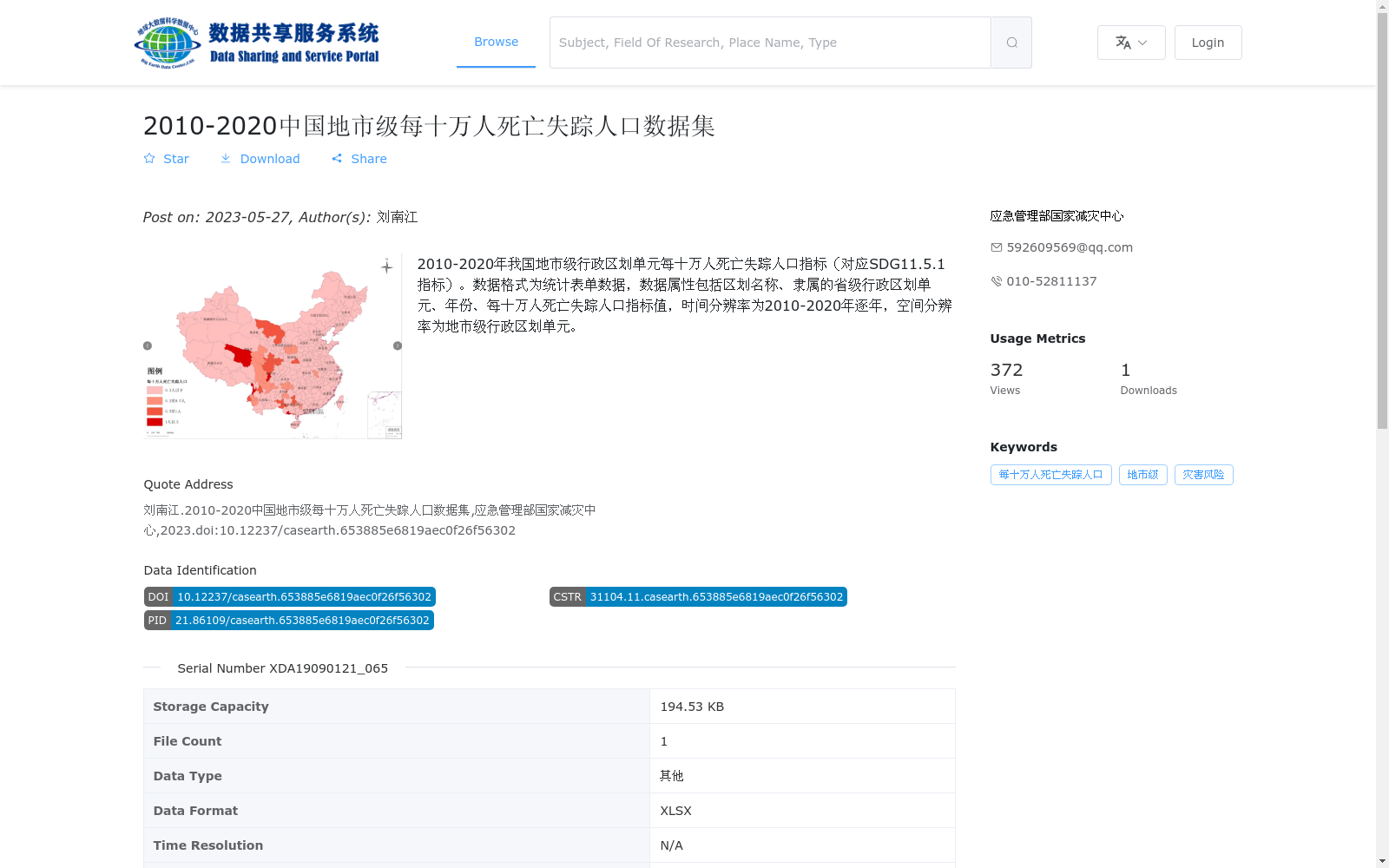Click the dataset title heading

point(429,126)
